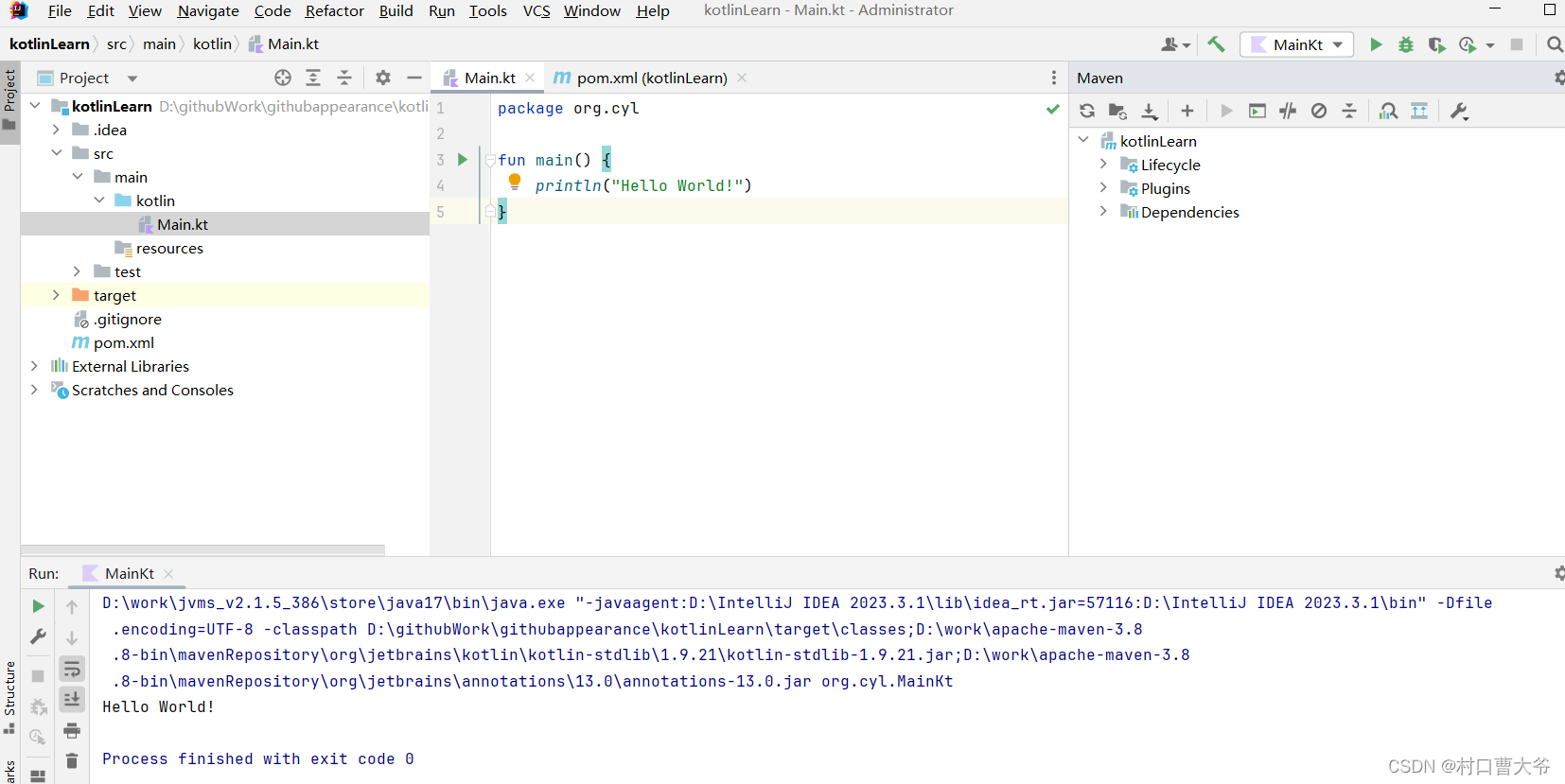Select pom.xml in the project tree
The image size is (1565, 784).
point(123,342)
